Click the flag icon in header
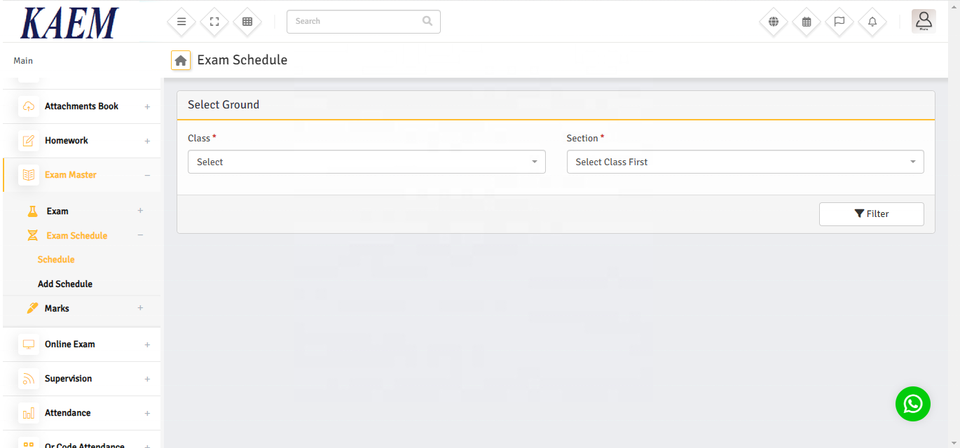960x448 pixels. point(839,22)
